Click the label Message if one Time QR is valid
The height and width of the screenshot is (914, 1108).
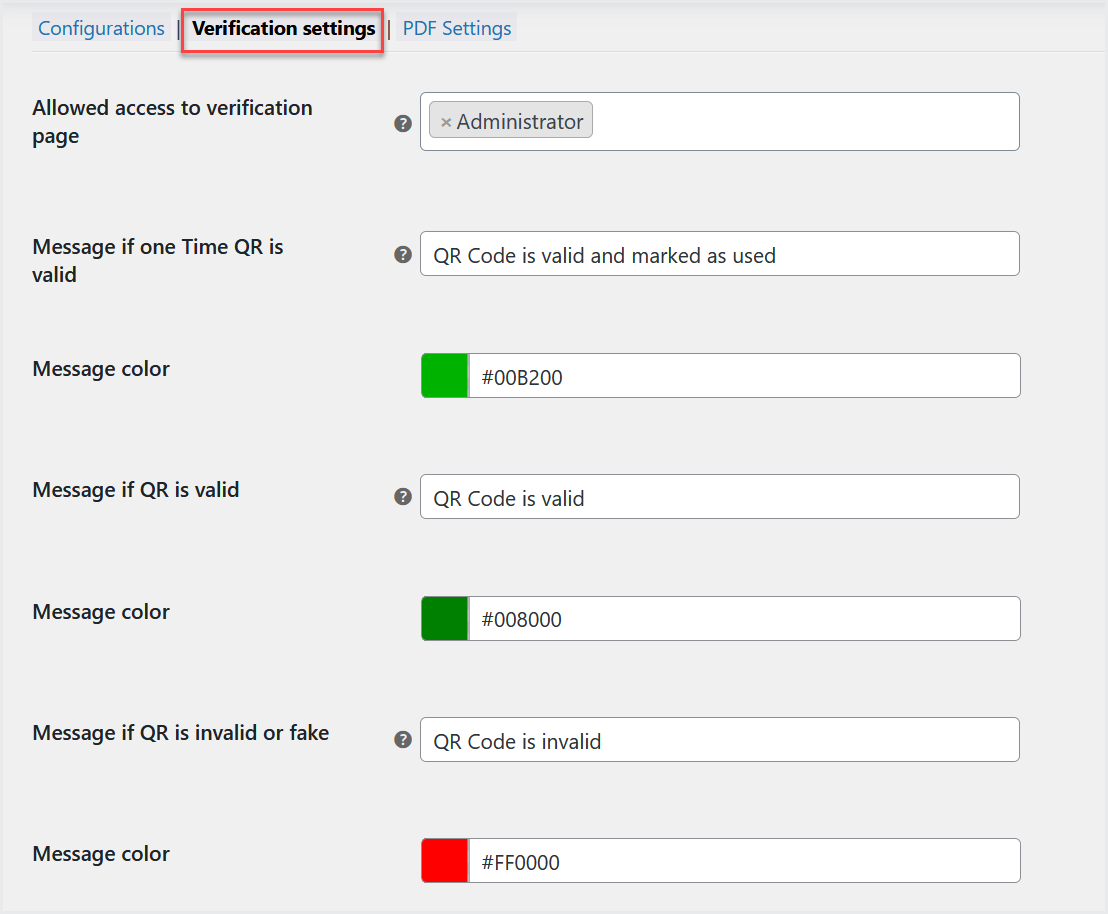(x=158, y=260)
